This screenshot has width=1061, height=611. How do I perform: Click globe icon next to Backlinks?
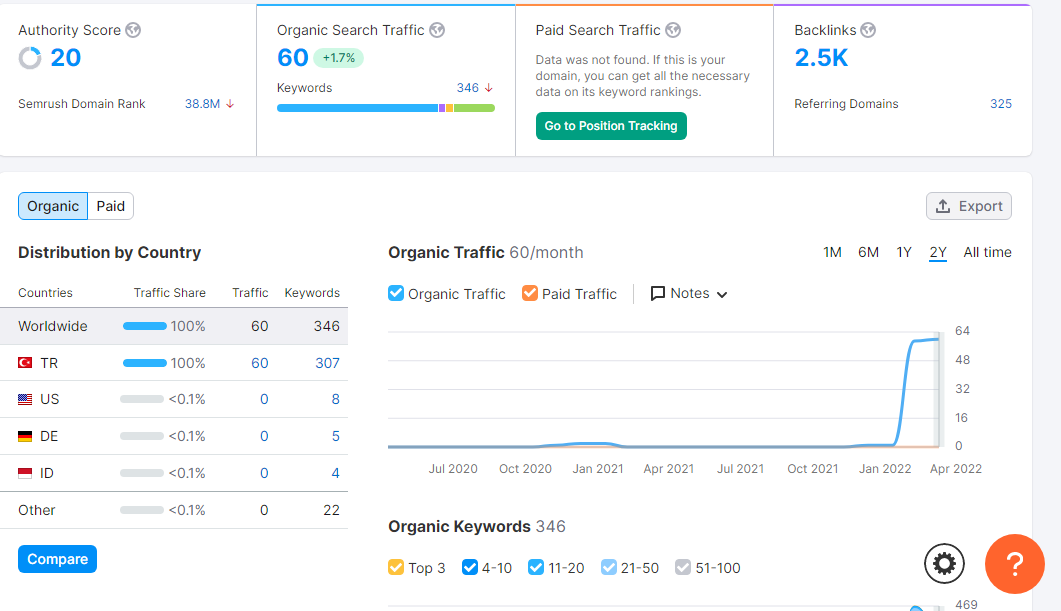coord(868,30)
